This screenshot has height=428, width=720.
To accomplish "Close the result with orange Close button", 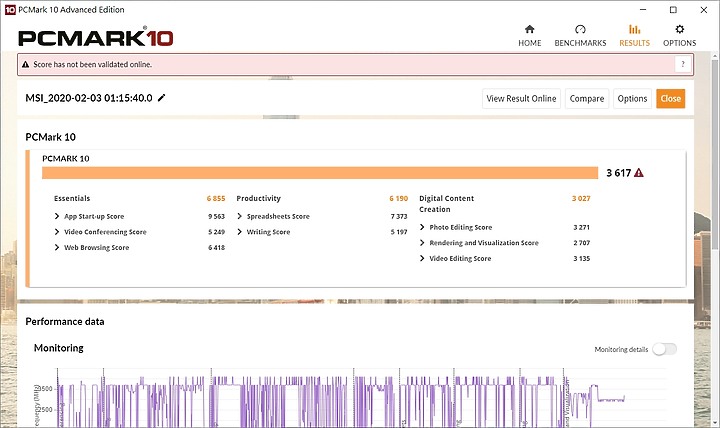I will (x=670, y=99).
